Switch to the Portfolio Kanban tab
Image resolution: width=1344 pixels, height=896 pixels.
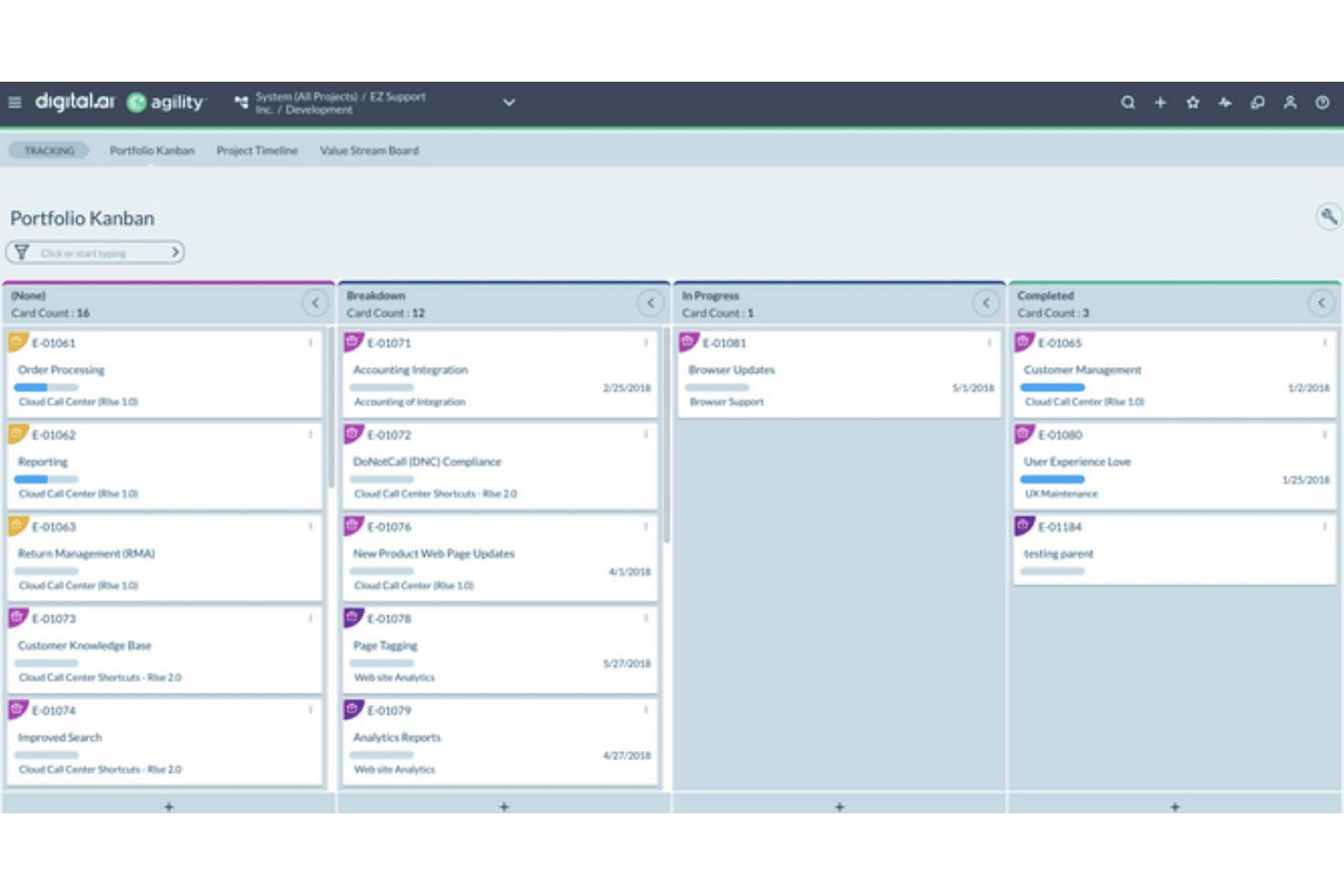coord(152,151)
